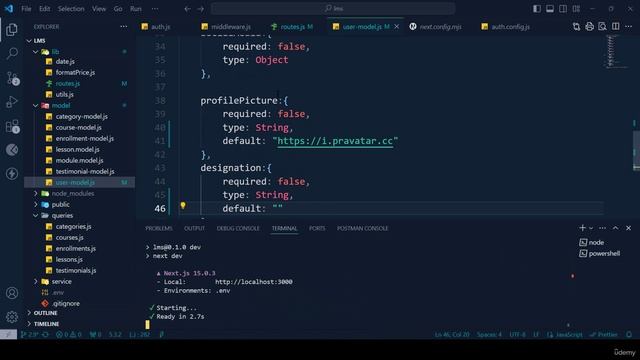
Task: Click the print icon in editor toolbar
Action: pyautogui.click(x=589, y=27)
